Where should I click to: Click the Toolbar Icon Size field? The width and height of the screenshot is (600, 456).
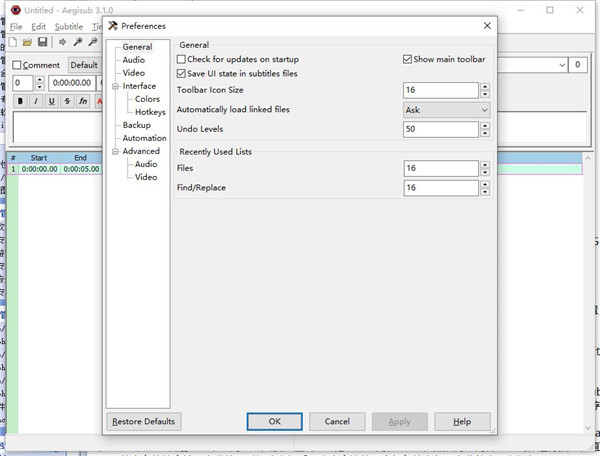441,90
